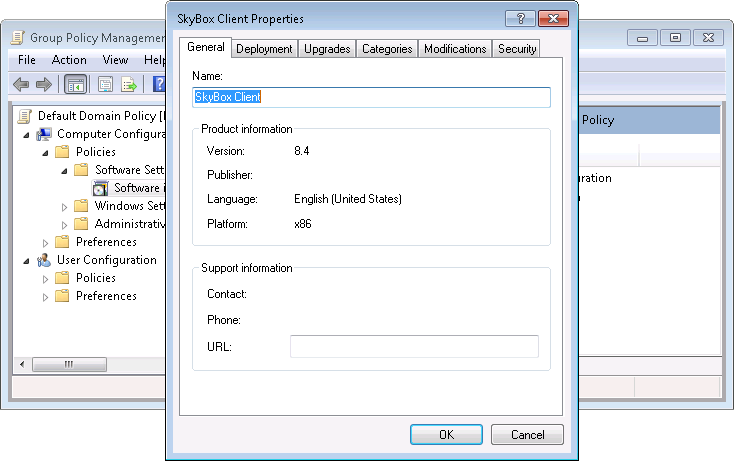Click the platform value x86
Screen dimensions: 734x461
coord(302,224)
